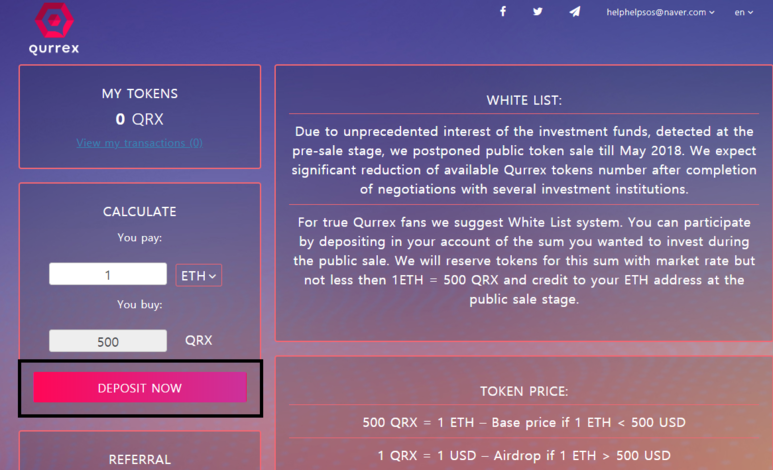
Task: Click the '1 QRX = 1 USD' airdrop line
Action: pos(524,455)
